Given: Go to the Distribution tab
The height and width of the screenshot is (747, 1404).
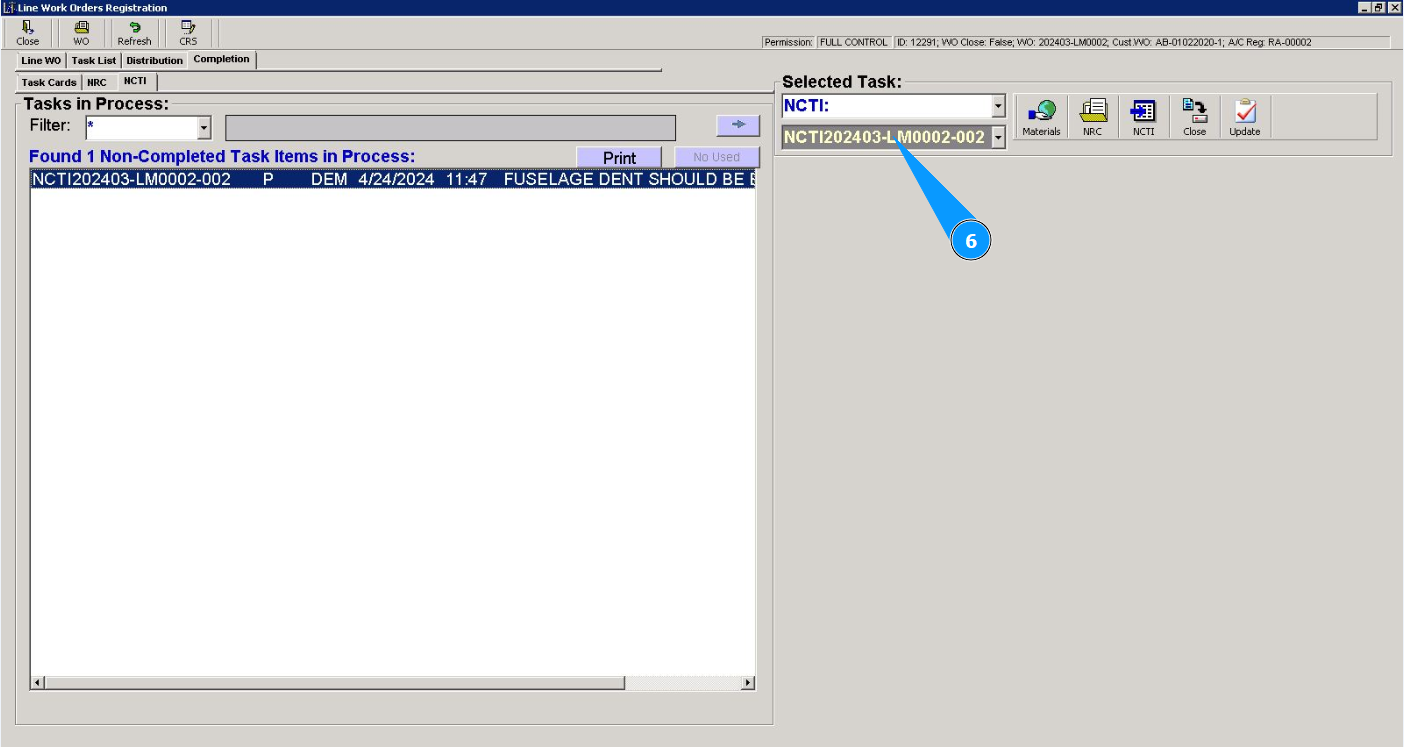Looking at the screenshot, I should (155, 61).
